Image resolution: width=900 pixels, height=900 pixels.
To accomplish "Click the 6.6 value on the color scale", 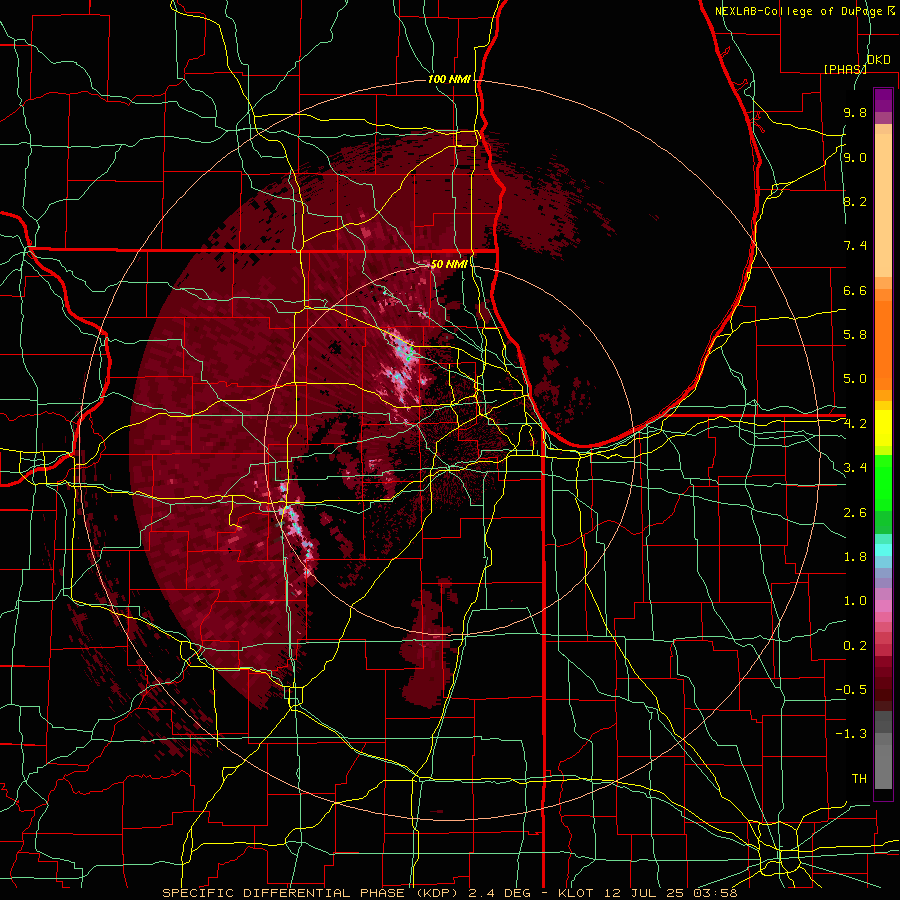I will [x=855, y=290].
